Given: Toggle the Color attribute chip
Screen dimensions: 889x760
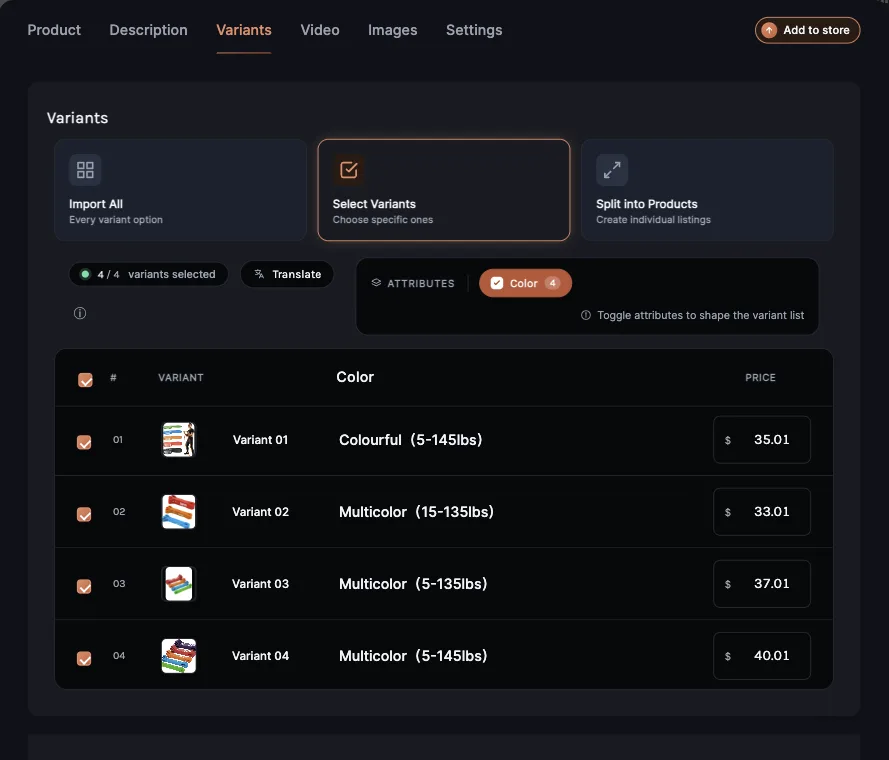Looking at the screenshot, I should (x=525, y=283).
